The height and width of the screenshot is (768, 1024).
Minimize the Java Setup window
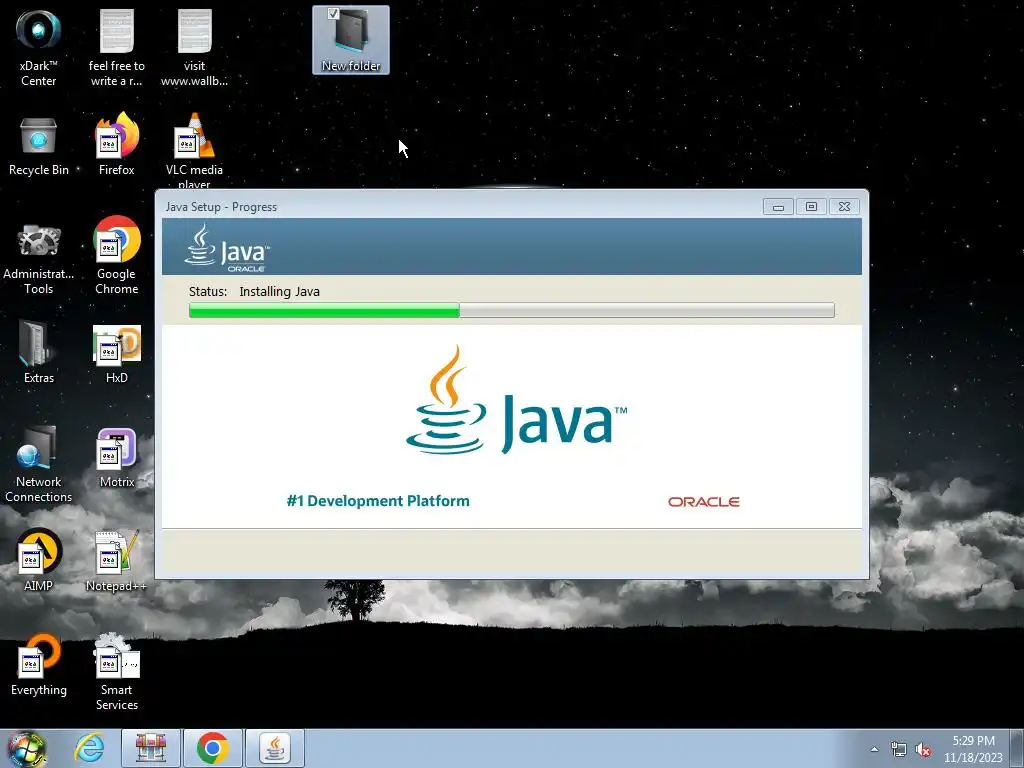[x=778, y=207]
